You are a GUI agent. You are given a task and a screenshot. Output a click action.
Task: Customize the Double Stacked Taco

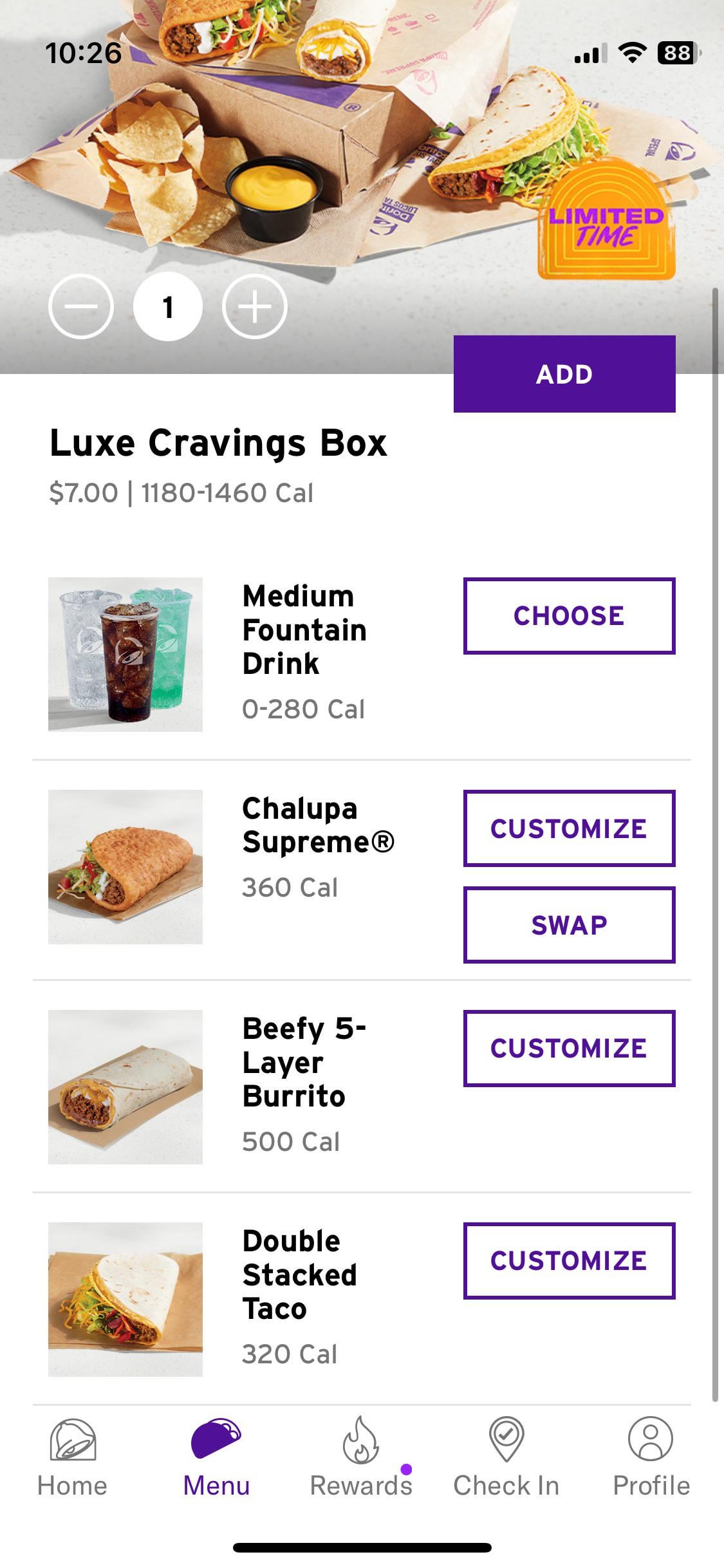click(x=569, y=1261)
